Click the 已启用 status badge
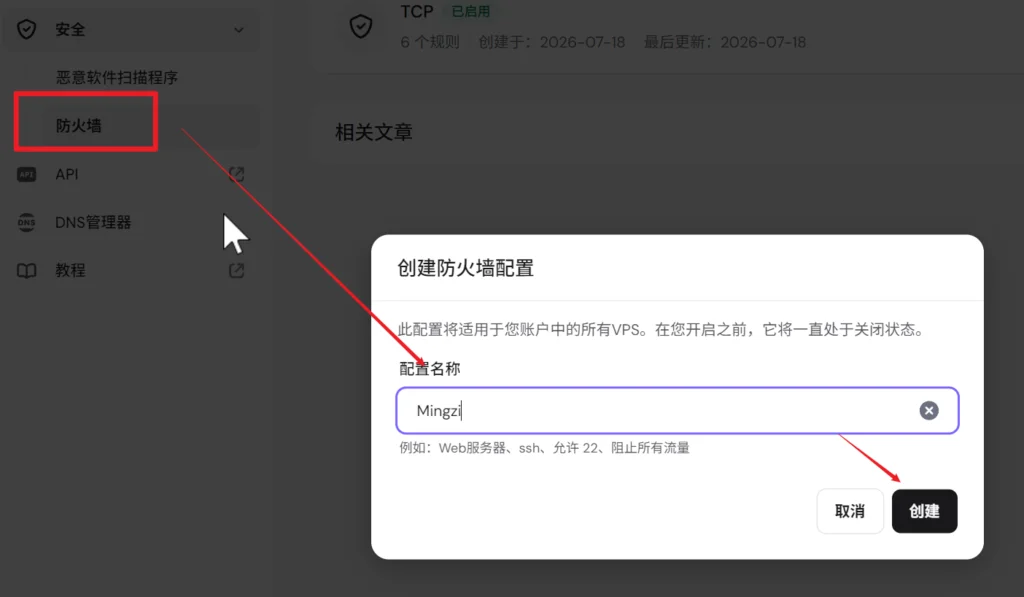The width and height of the screenshot is (1024, 597). 471,11
